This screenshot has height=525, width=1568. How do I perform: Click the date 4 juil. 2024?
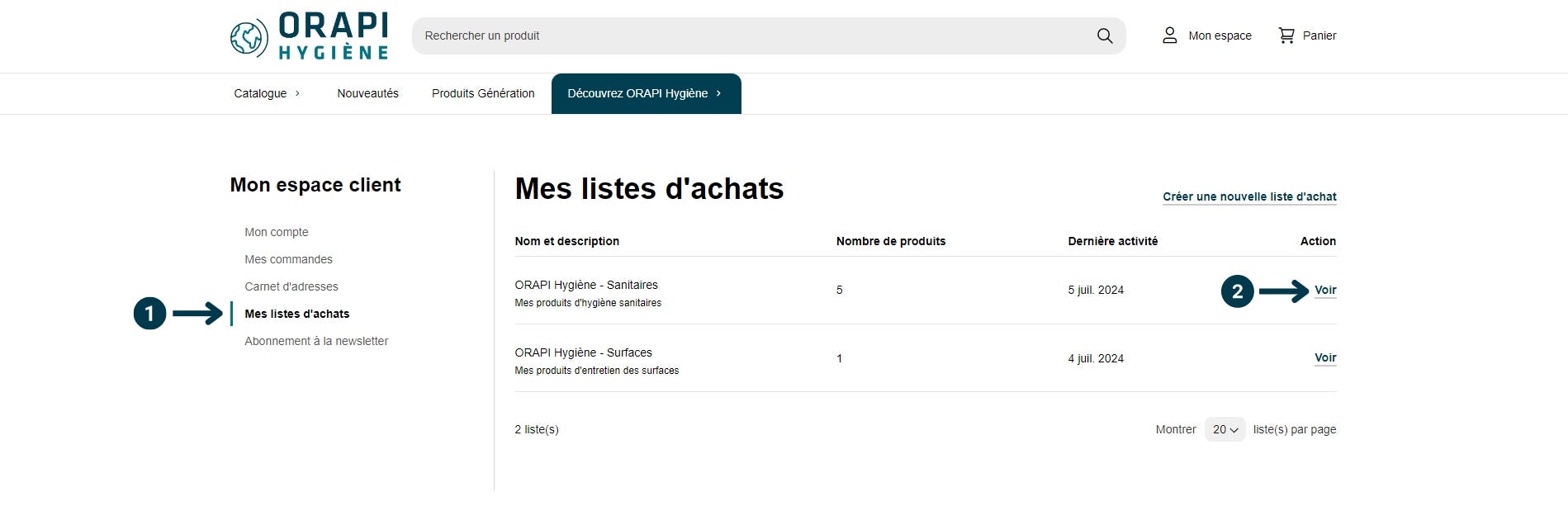tap(1096, 358)
